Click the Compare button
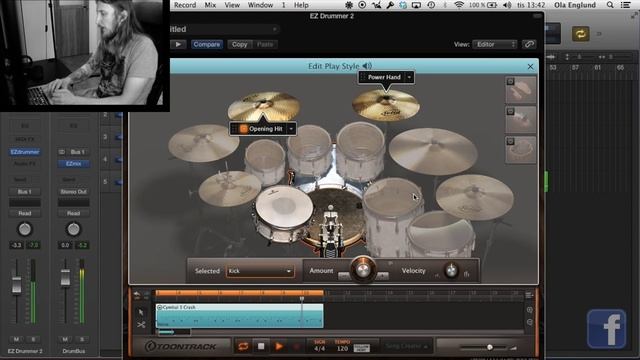 pos(207,44)
